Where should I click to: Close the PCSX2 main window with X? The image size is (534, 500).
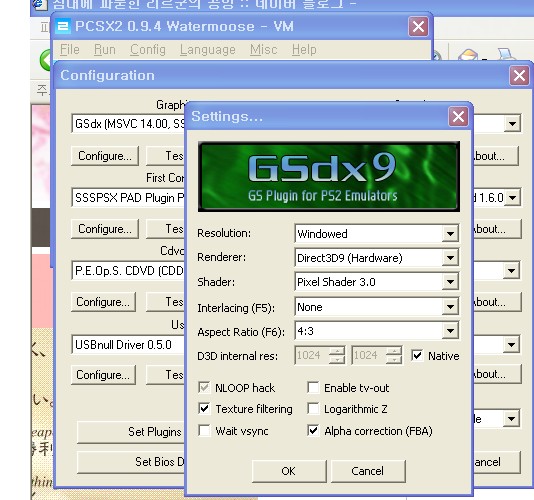point(418,27)
